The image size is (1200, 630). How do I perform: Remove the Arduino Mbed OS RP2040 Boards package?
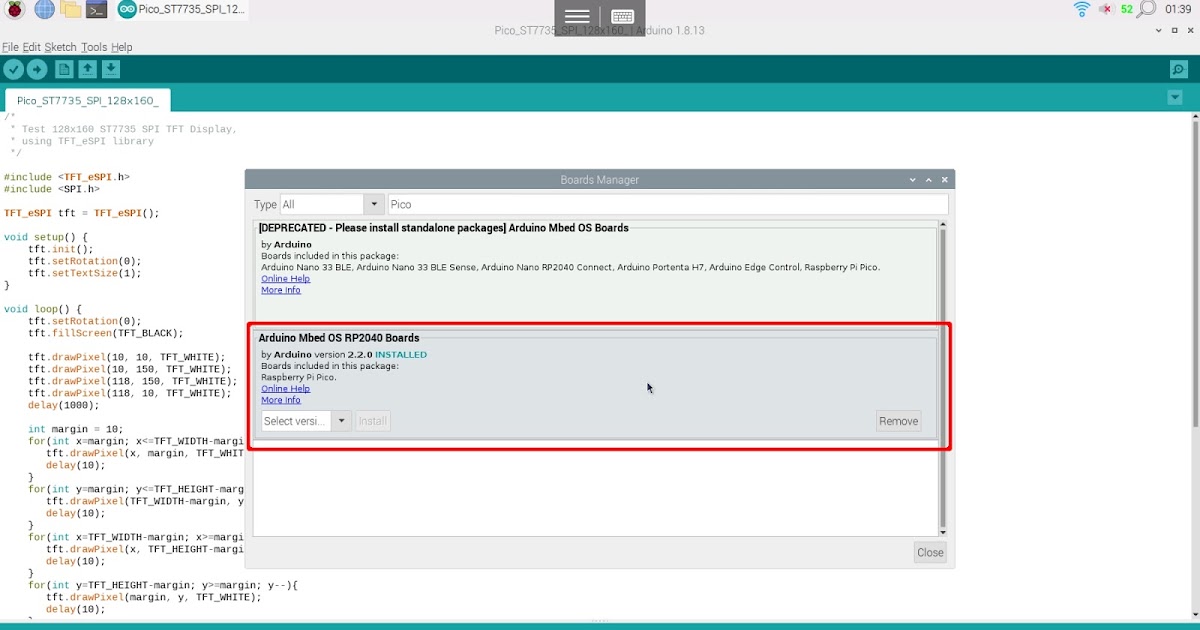coord(898,421)
